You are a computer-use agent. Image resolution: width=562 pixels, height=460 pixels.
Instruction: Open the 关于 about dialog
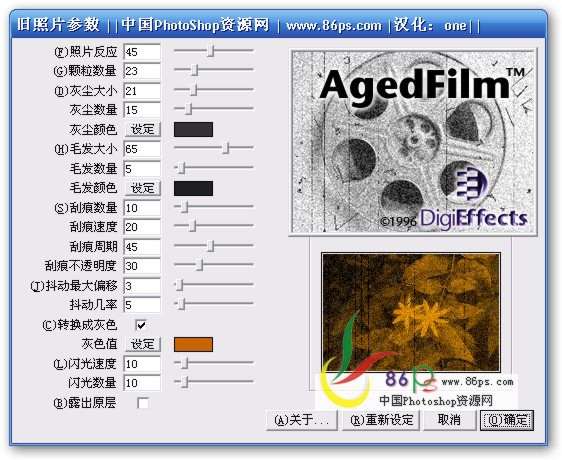[x=301, y=420]
